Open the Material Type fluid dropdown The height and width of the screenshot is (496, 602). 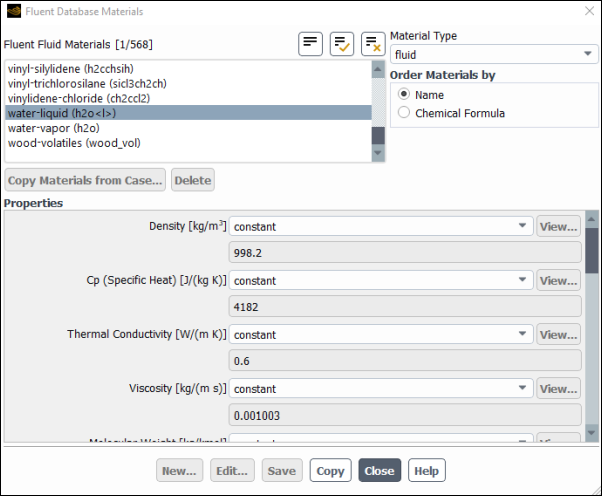pos(494,55)
